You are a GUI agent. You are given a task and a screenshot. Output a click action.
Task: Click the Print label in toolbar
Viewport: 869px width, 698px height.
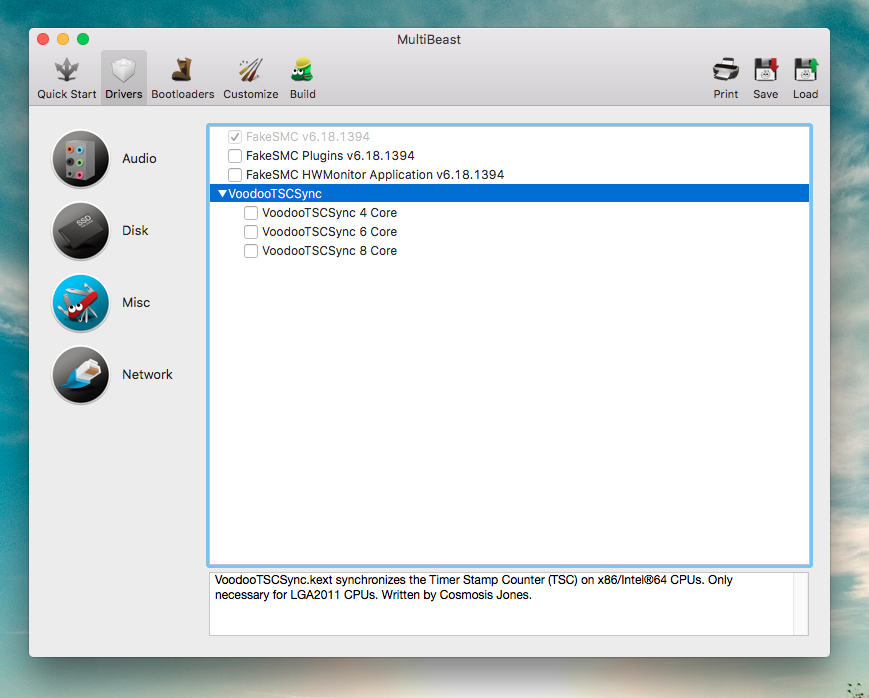point(725,94)
